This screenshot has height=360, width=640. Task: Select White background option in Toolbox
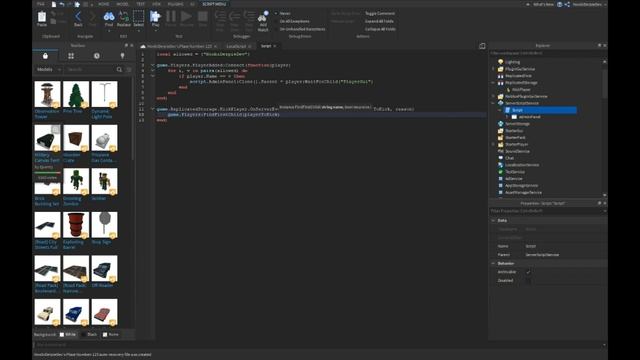pyautogui.click(x=68, y=335)
